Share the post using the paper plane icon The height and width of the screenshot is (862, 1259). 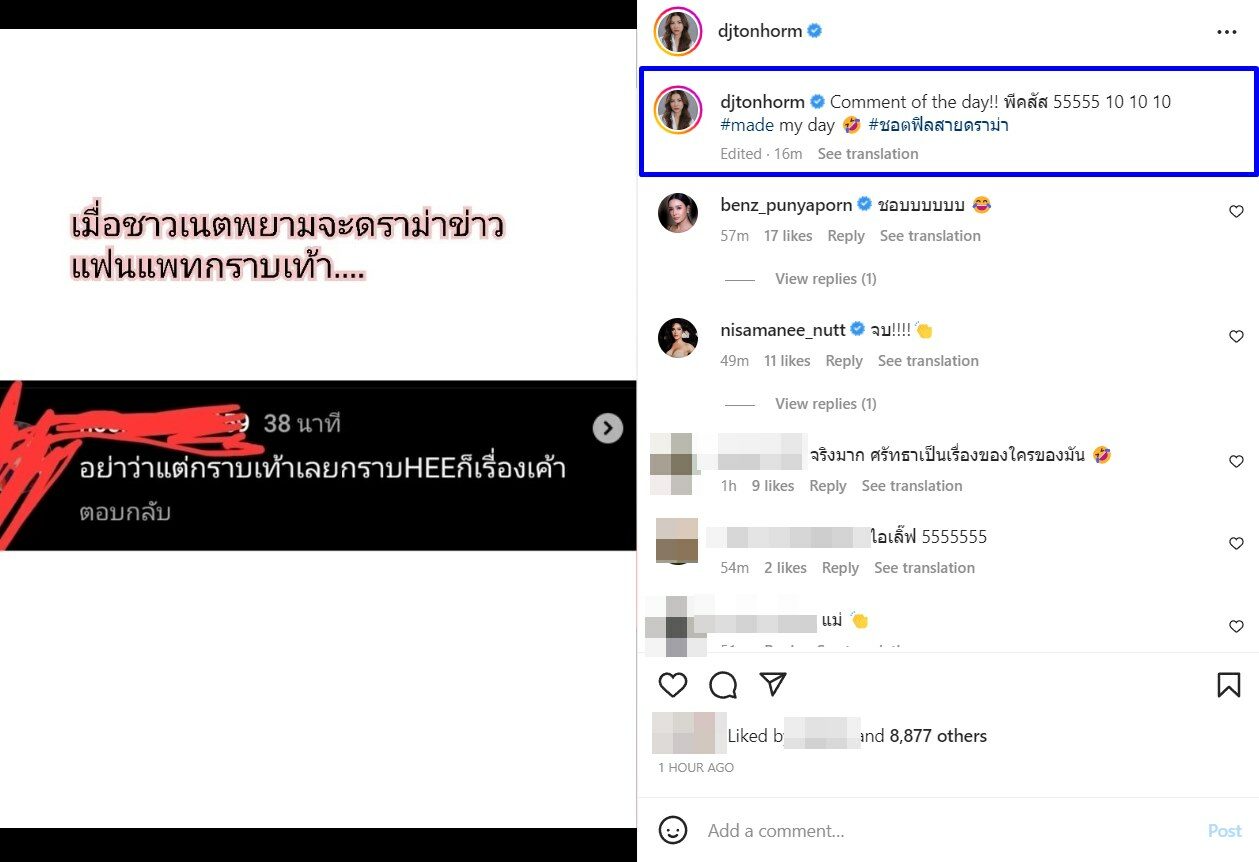[x=773, y=684]
